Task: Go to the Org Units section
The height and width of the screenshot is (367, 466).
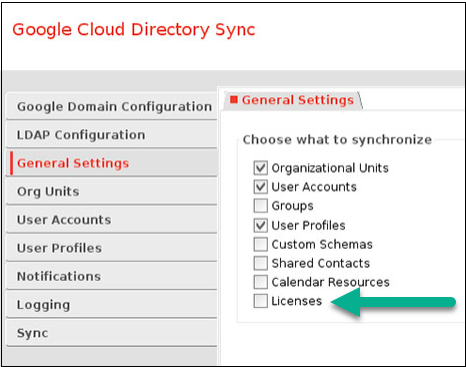Action: [x=112, y=191]
